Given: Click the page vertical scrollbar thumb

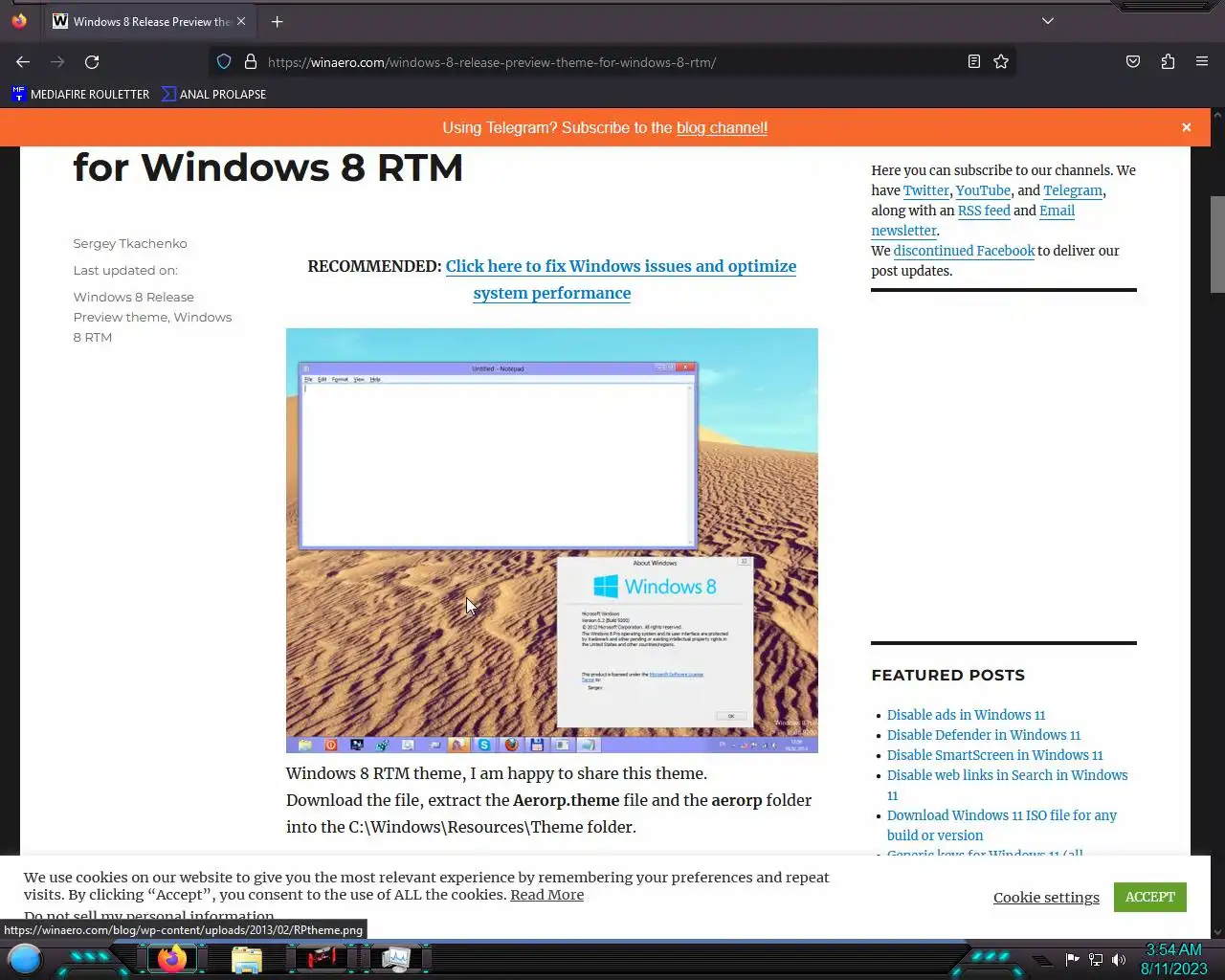Looking at the screenshot, I should pyautogui.click(x=1217, y=244).
